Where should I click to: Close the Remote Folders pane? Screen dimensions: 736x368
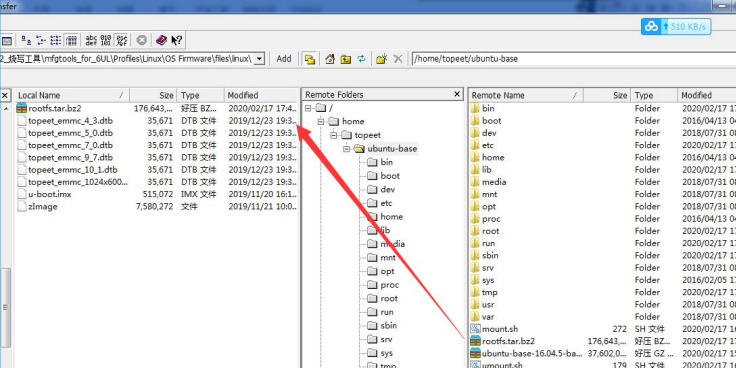(x=458, y=94)
